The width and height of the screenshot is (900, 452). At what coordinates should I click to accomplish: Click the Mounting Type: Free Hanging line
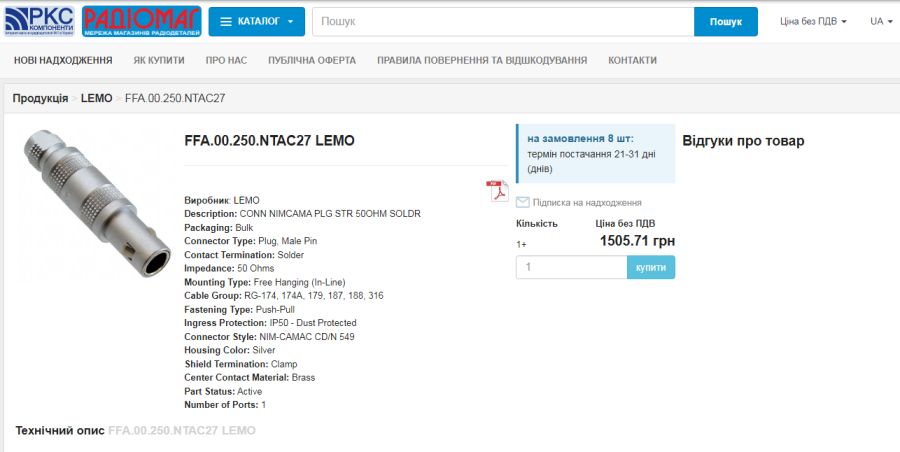(265, 282)
